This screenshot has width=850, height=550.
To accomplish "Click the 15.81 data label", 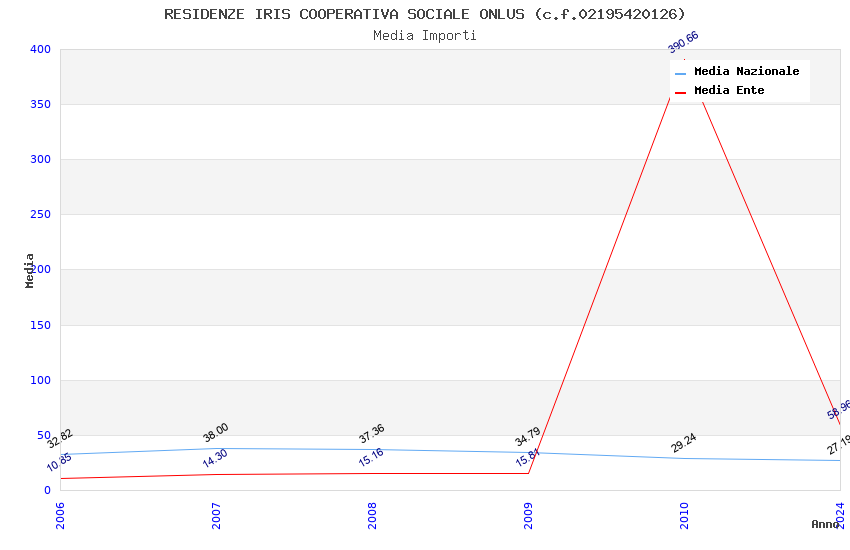I will [x=527, y=458].
